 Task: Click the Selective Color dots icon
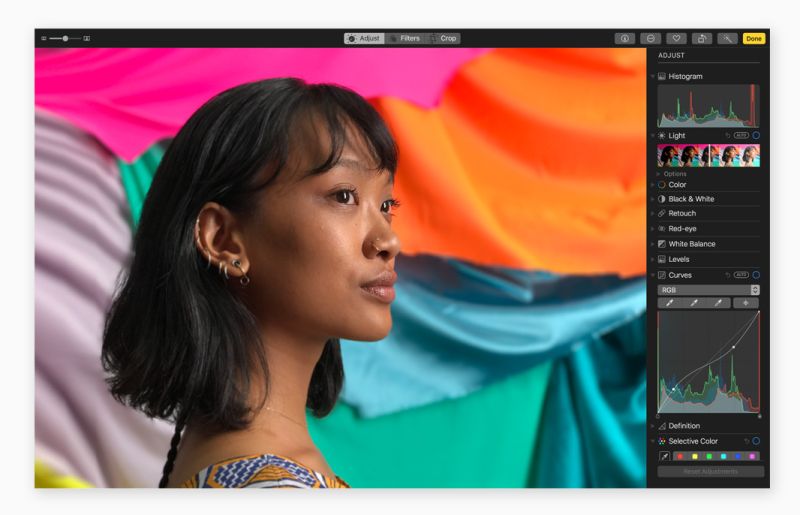(x=662, y=441)
